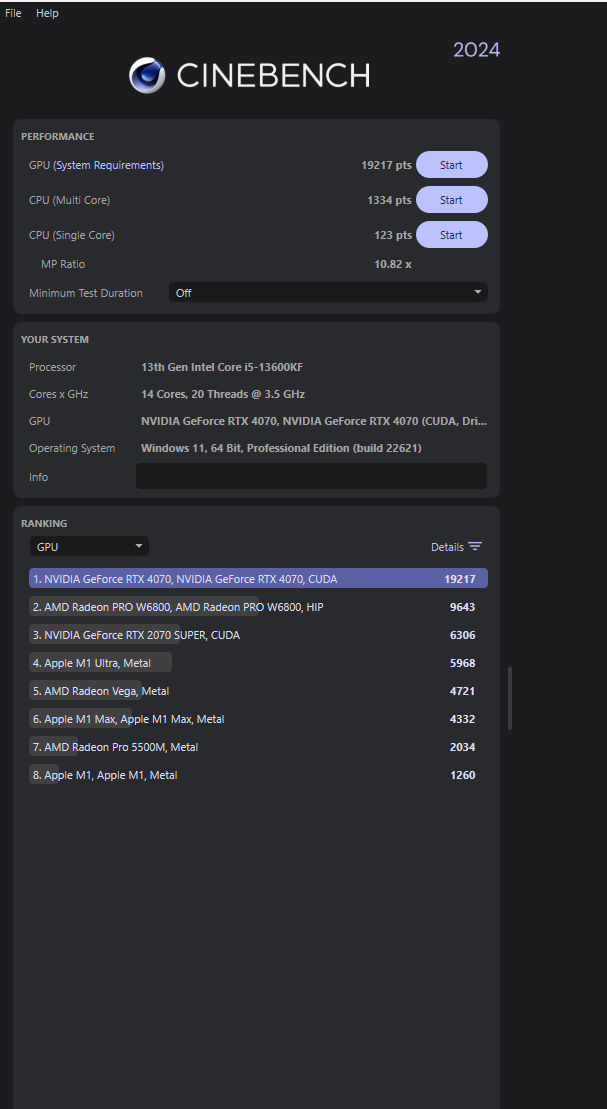
Task: Click the 2034 ranking score
Action: click(463, 747)
